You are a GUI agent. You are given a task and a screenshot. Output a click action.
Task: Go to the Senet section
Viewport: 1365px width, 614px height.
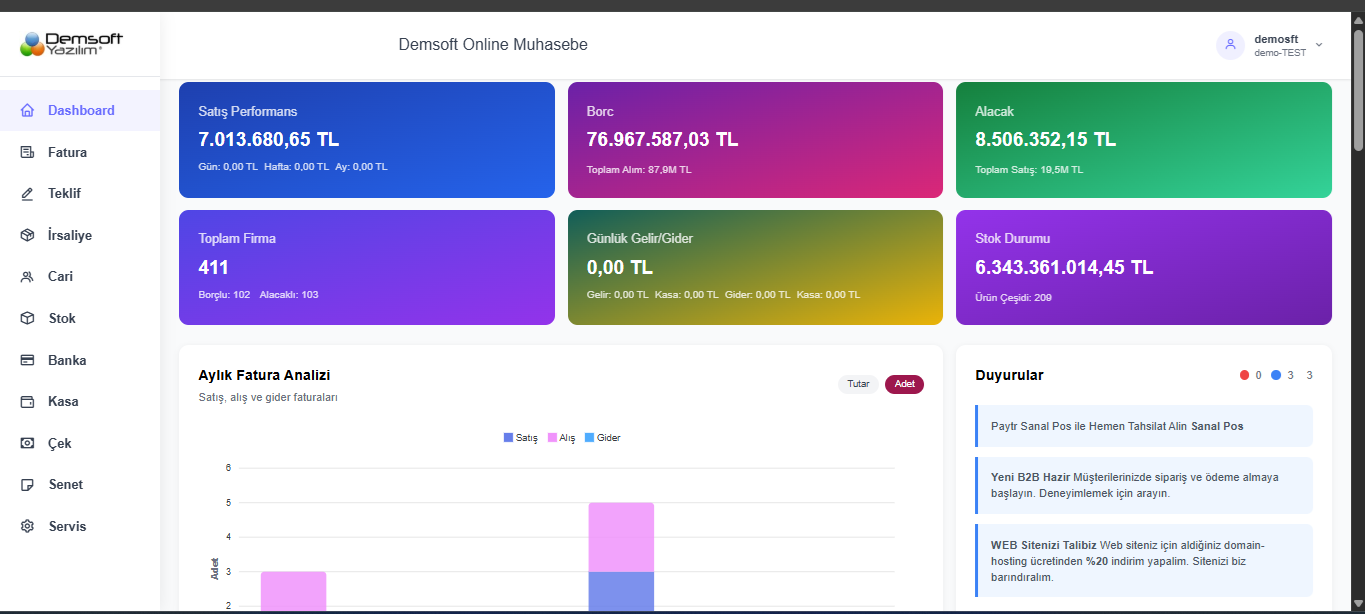65,485
